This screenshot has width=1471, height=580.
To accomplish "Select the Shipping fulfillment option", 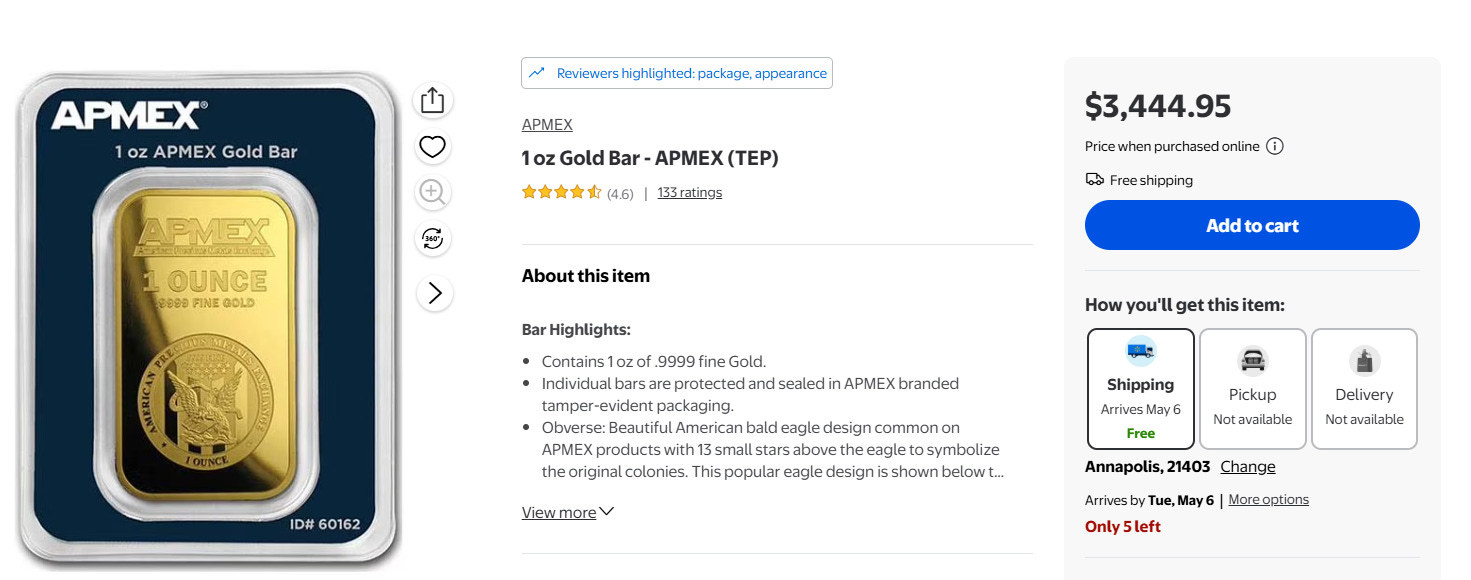I will pos(1140,389).
